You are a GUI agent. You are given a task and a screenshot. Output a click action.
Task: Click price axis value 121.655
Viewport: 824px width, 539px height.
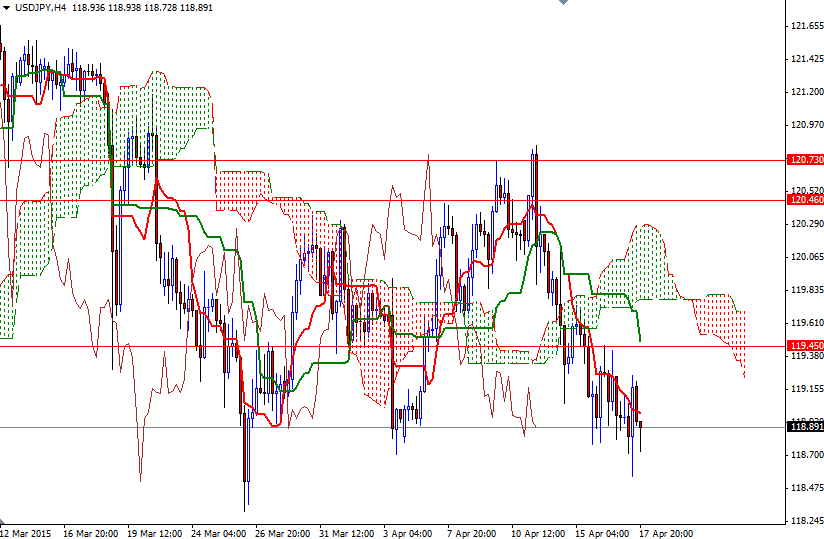(x=807, y=26)
